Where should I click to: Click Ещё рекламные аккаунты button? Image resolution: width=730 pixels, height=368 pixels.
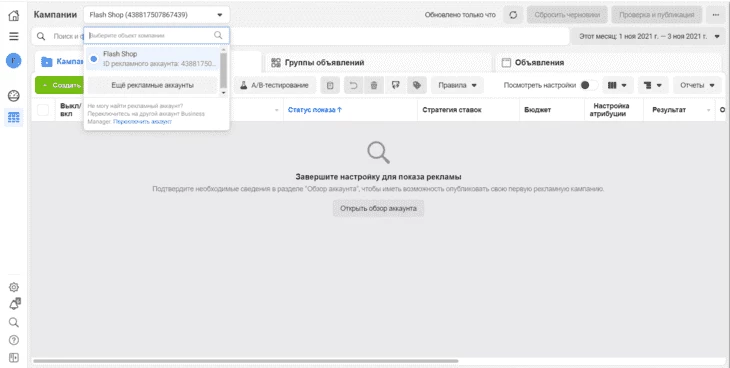pos(153,85)
